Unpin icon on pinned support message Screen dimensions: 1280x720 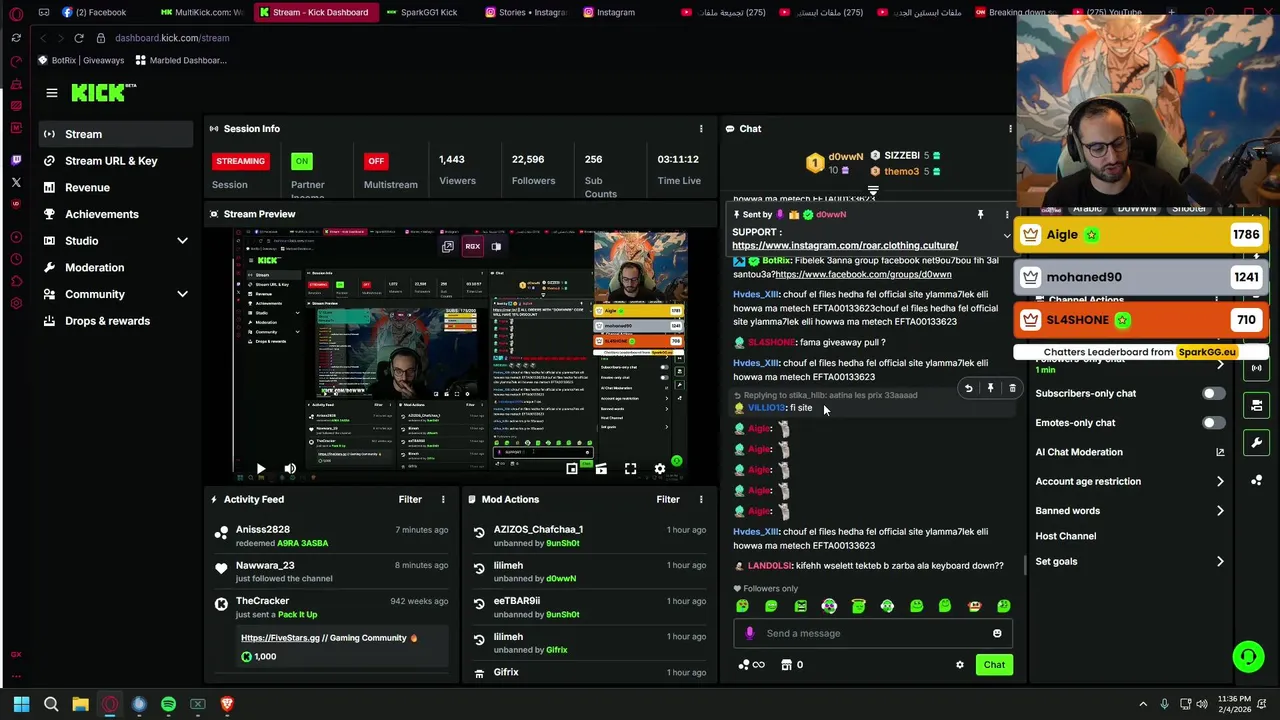pyautogui.click(x=980, y=215)
